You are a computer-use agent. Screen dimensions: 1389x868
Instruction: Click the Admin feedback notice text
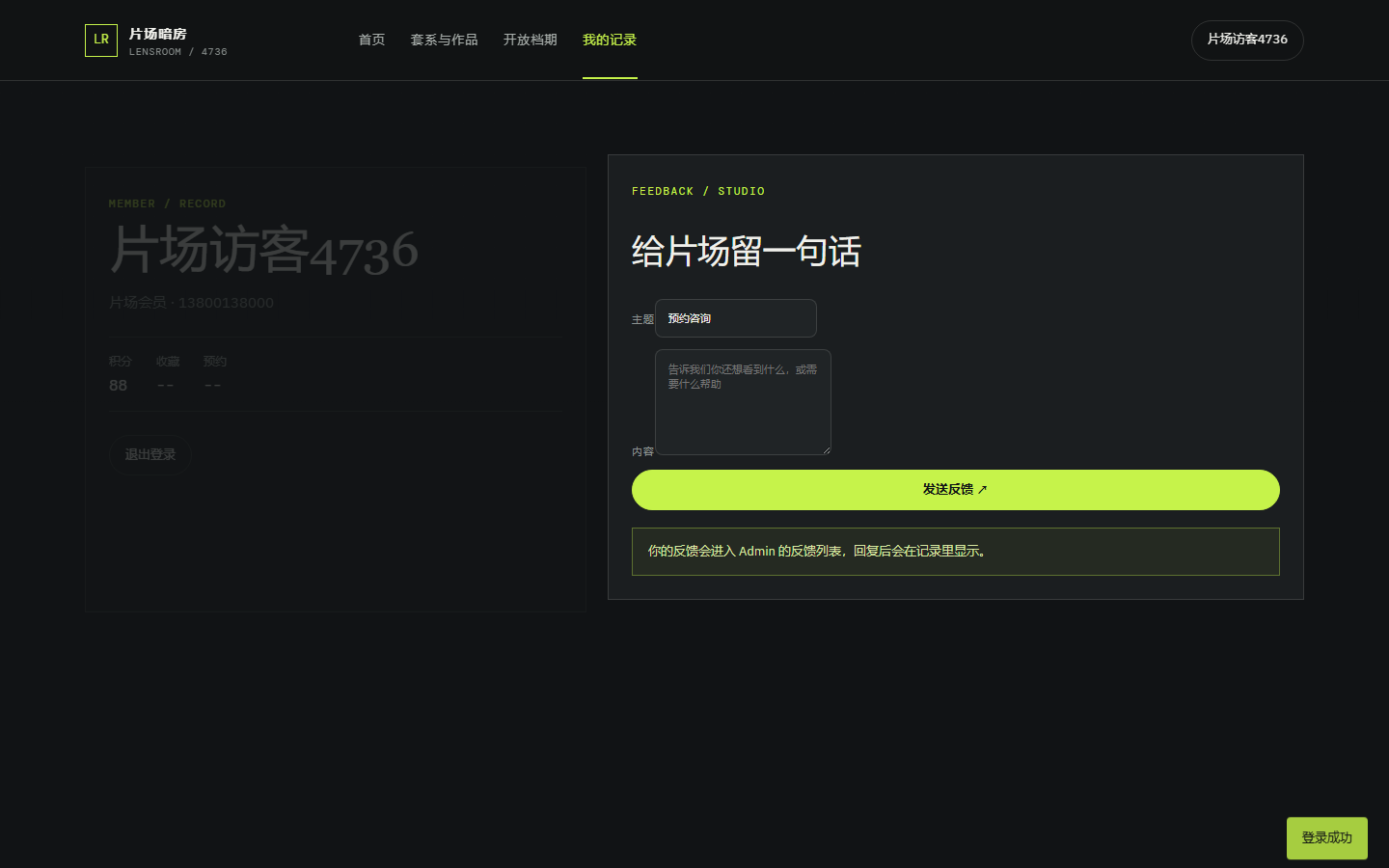click(817, 552)
